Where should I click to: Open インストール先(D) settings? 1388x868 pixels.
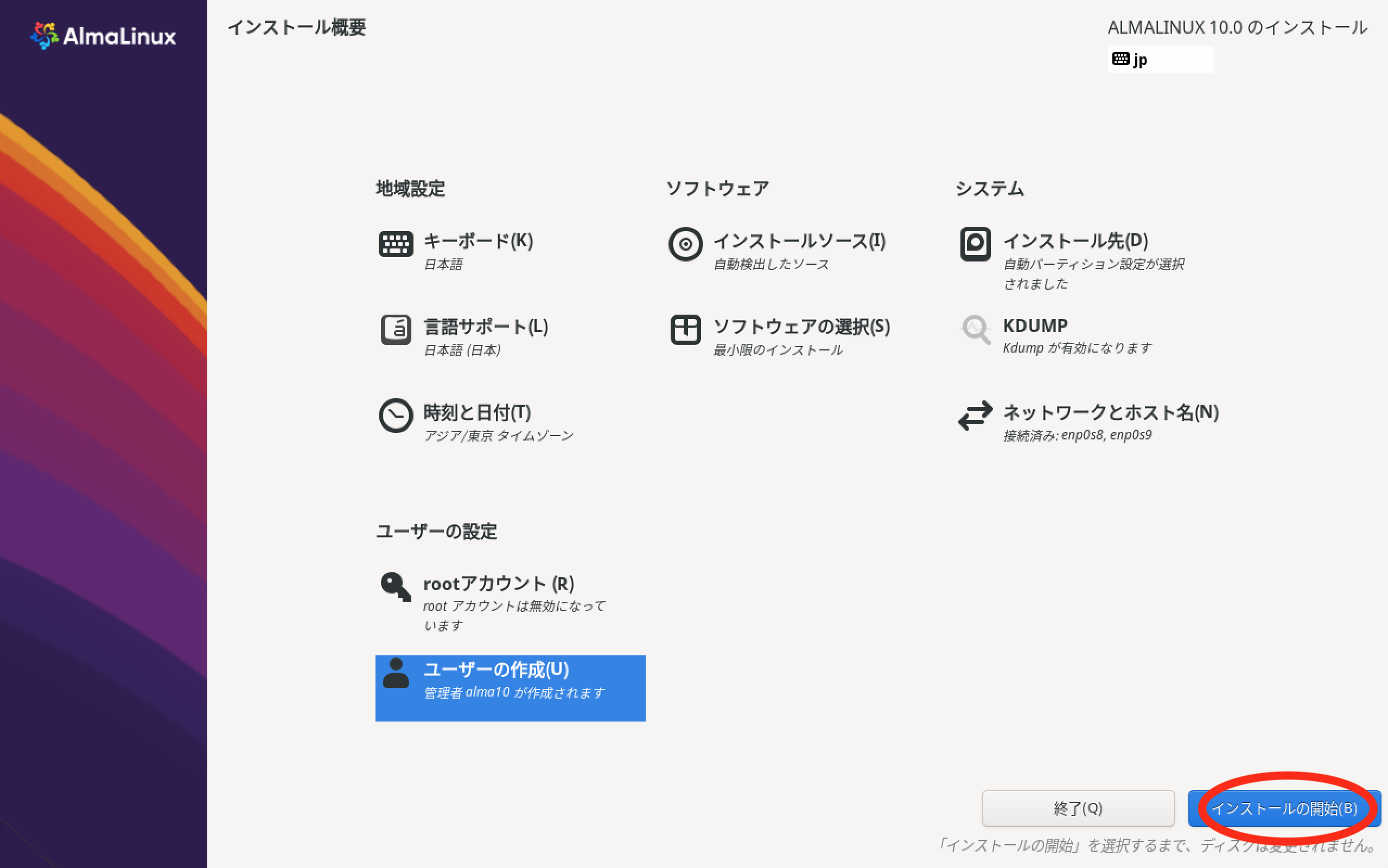1076,240
